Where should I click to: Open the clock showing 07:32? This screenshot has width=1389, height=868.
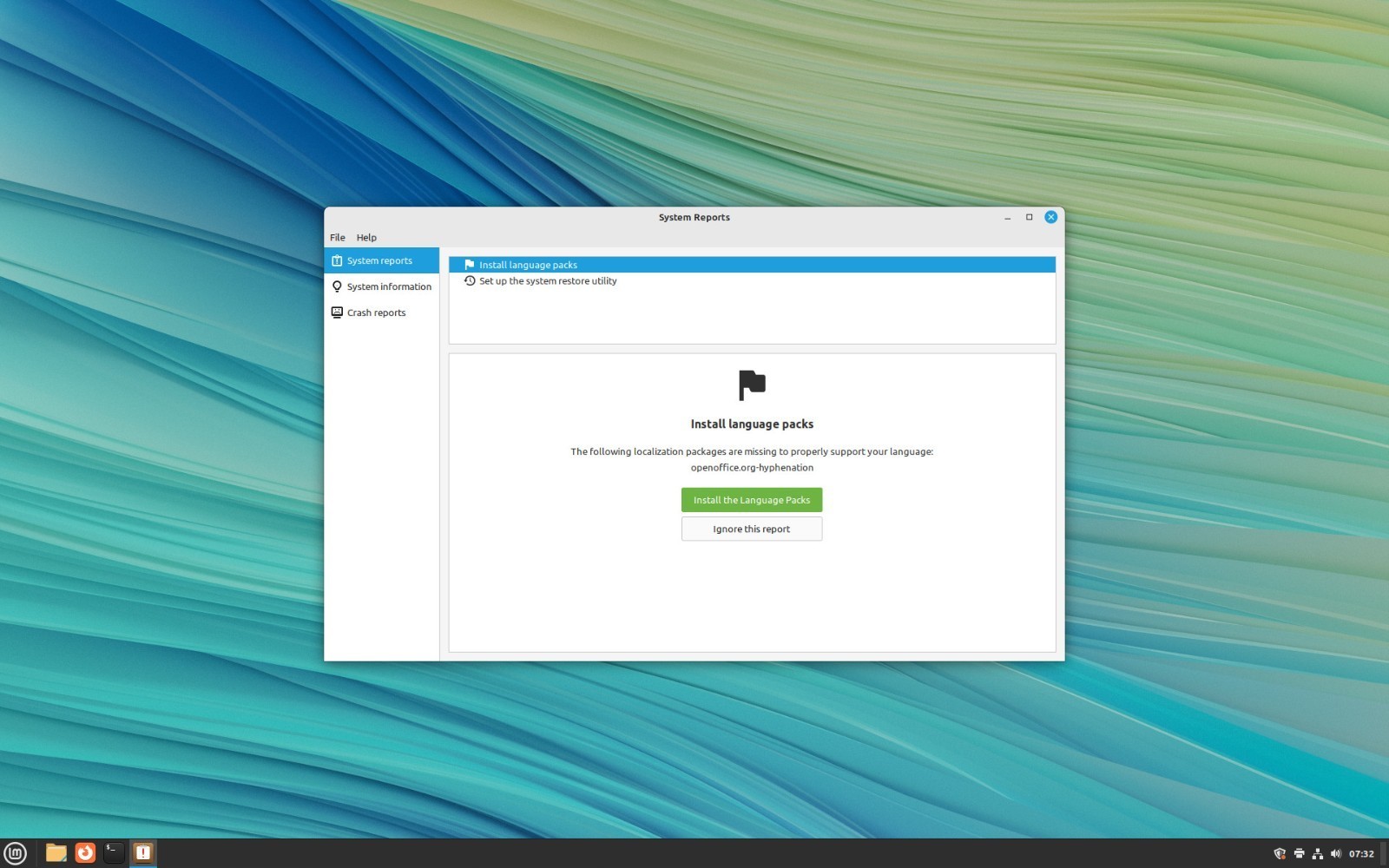click(x=1361, y=854)
